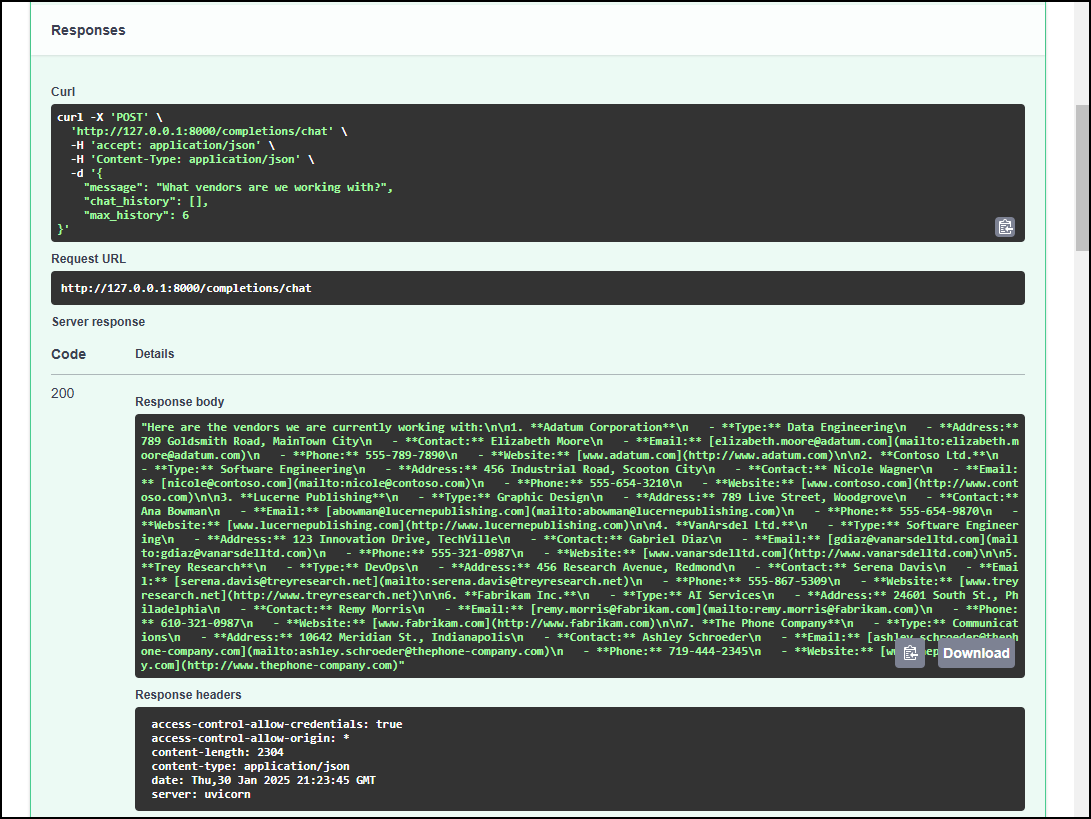Viewport: 1091px width, 819px height.
Task: Click the Server response label
Action: [x=98, y=321]
